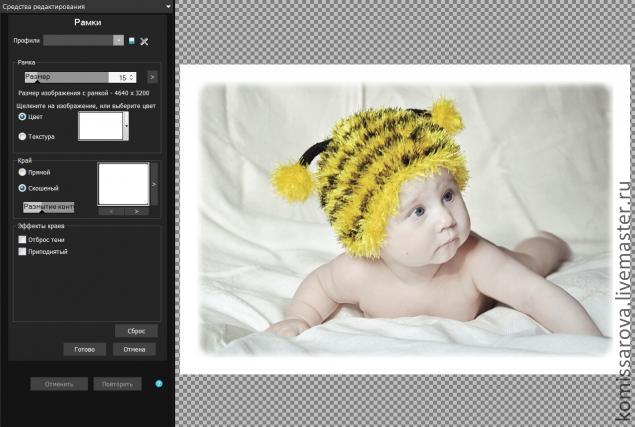
Task: Open the help icon at panel bottom
Action: 159,384
